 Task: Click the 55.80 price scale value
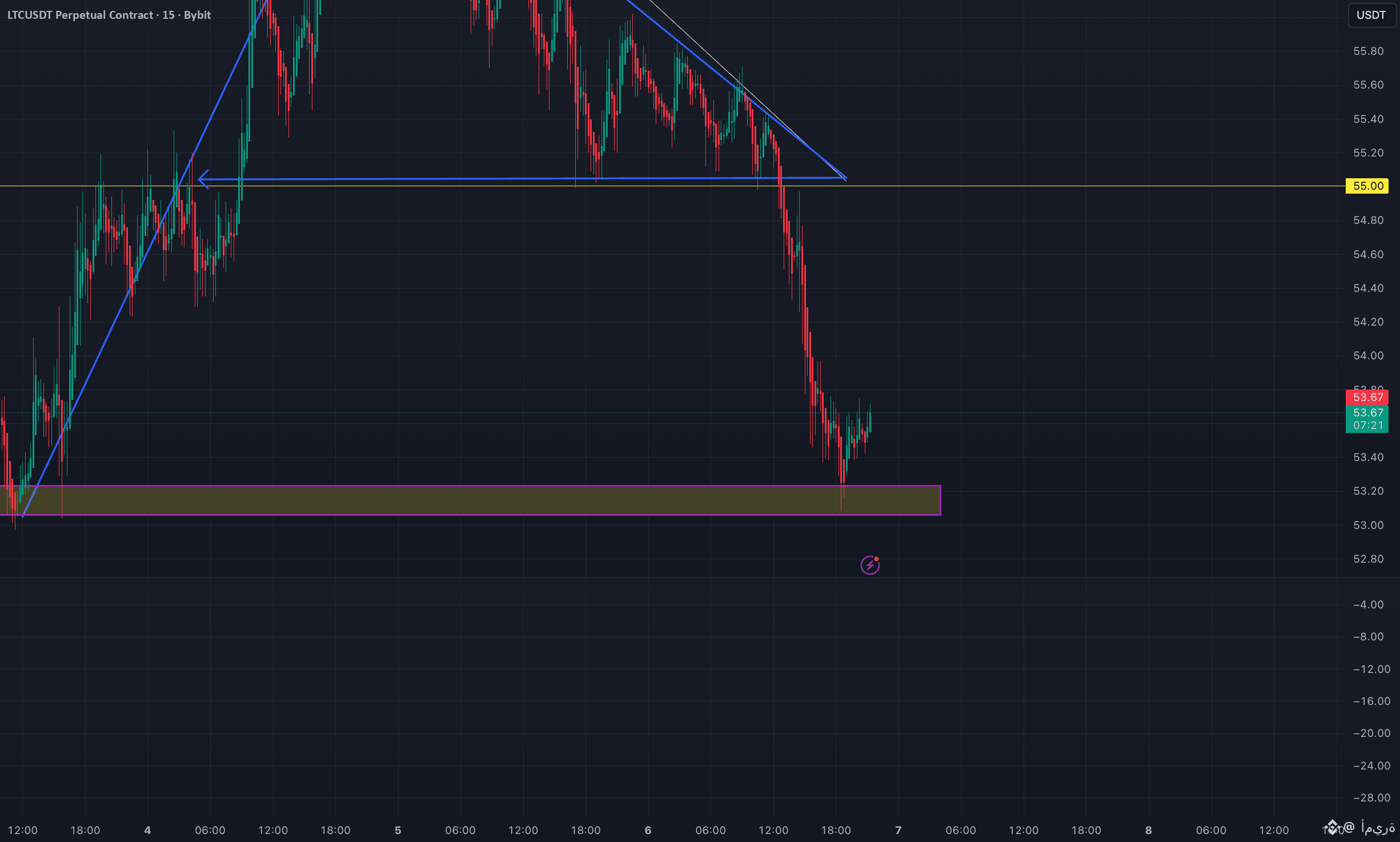coord(1368,51)
